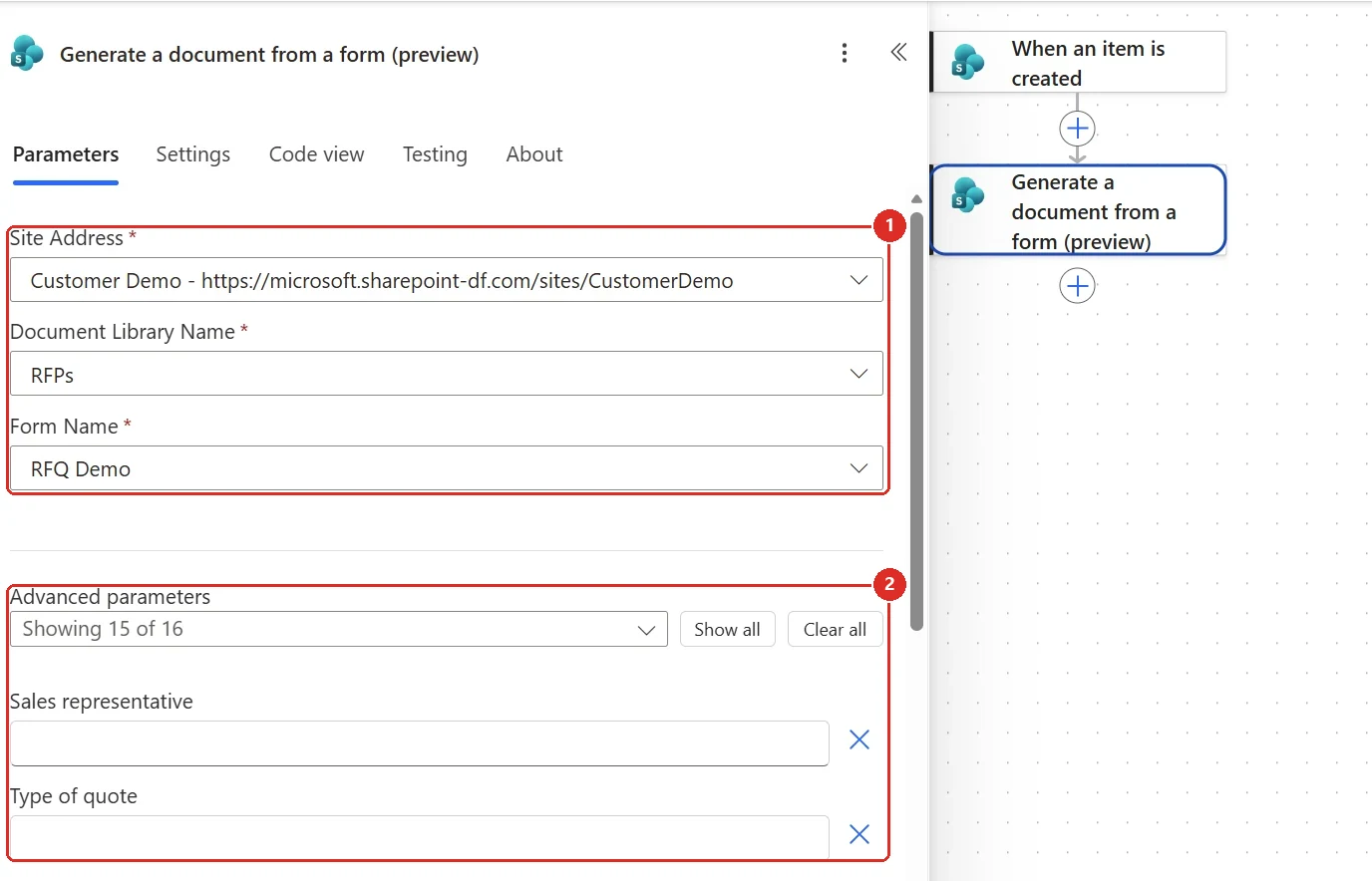Viewport: 1372px width, 881px height.
Task: Click the SharePoint icon on Generate a document node
Action: (x=967, y=194)
